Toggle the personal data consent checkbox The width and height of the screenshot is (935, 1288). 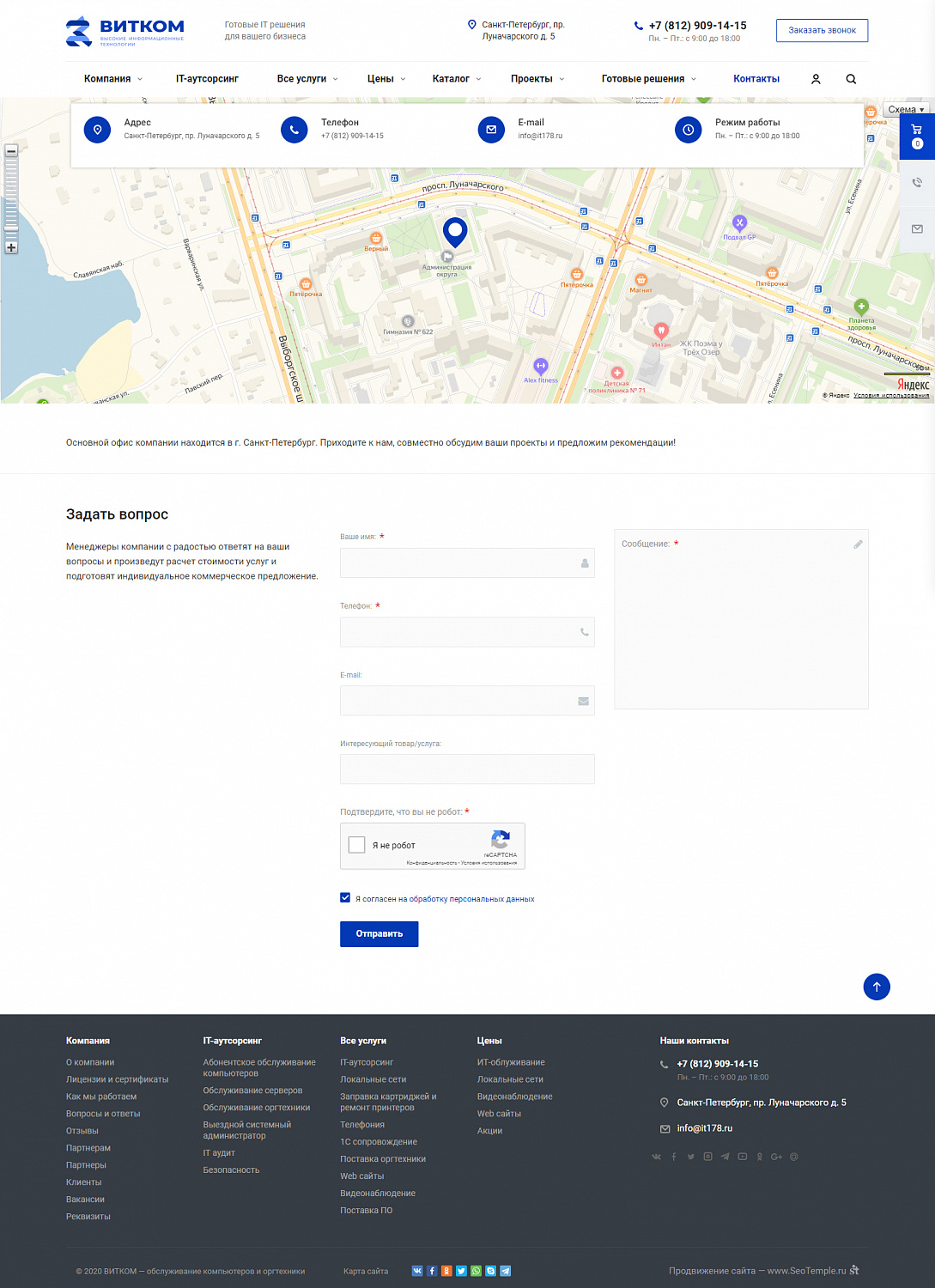coord(345,898)
